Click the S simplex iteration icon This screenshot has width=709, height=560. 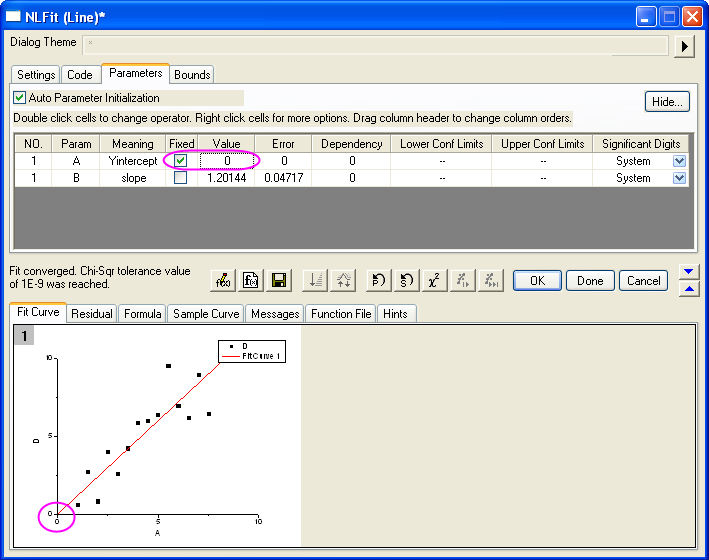(x=406, y=281)
